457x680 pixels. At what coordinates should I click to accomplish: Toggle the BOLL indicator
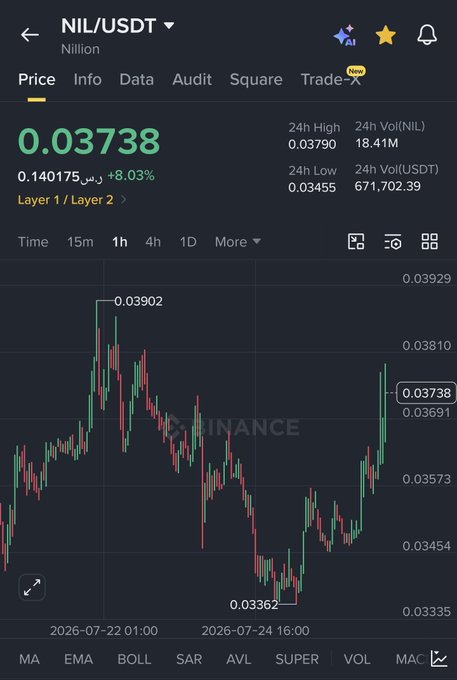pos(134,659)
